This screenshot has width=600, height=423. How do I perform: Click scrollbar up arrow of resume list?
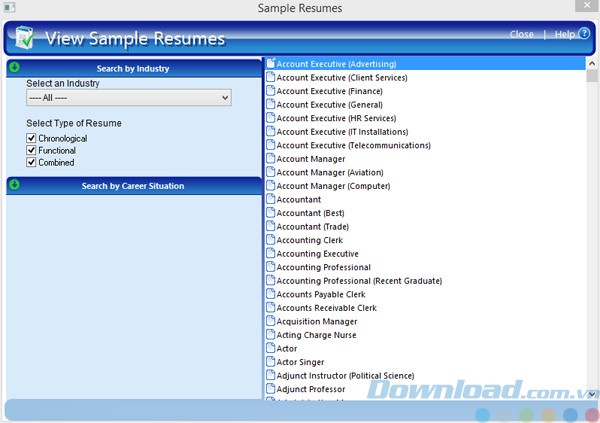click(591, 63)
